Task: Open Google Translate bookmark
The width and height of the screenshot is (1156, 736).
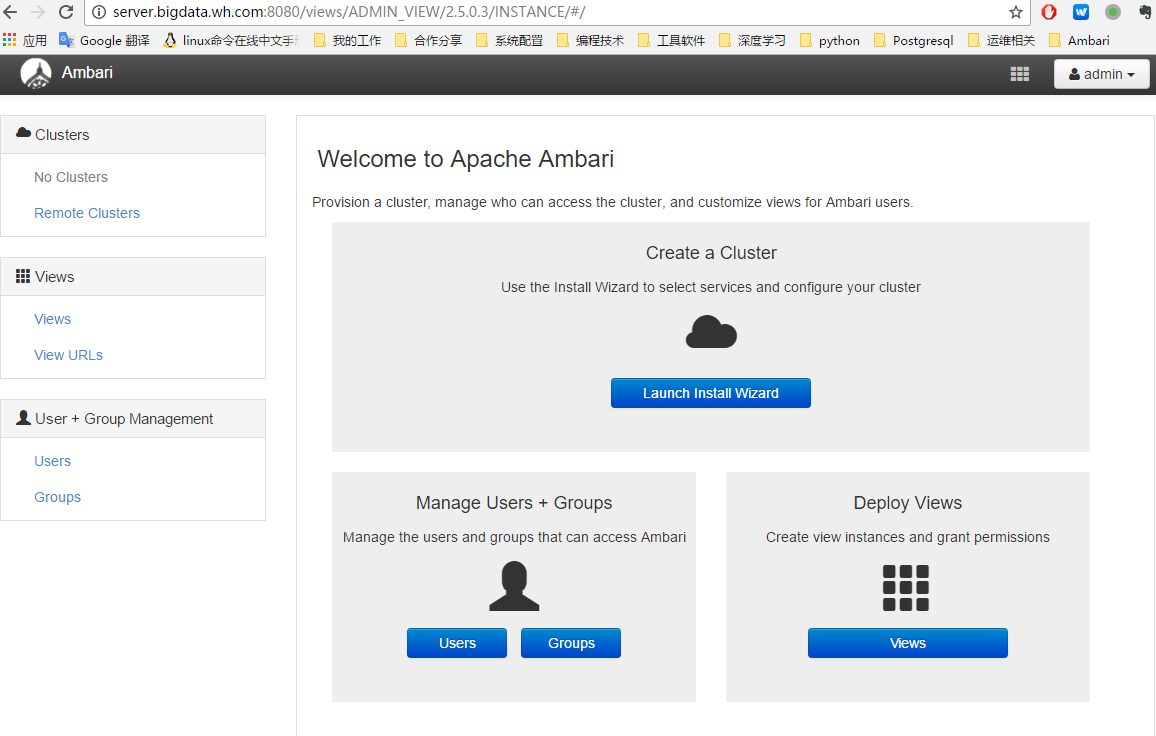Action: click(104, 40)
